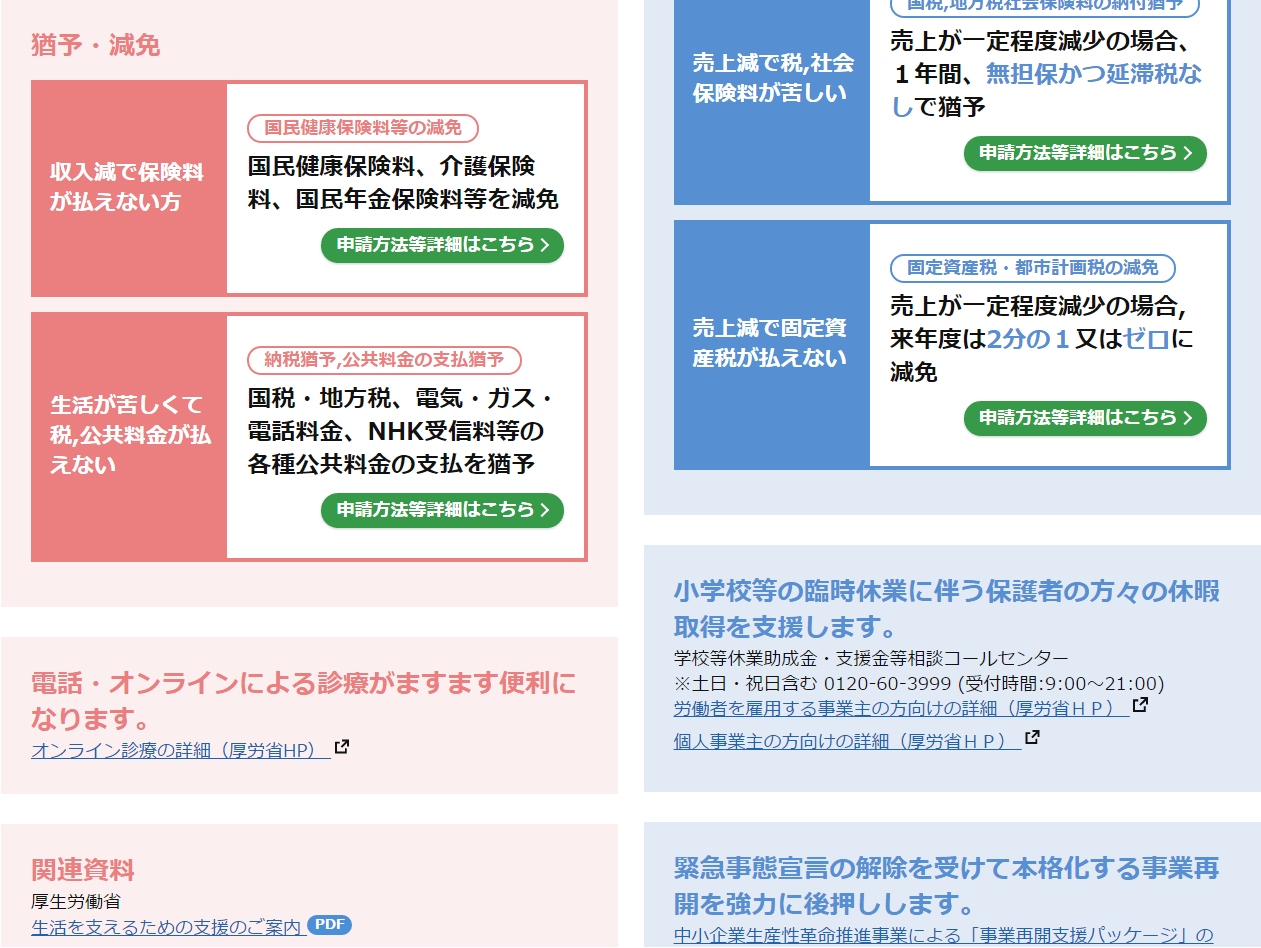1261x948 pixels.
Task: Open オンライン診療の詳細（厚労省HP） link
Action: 180,750
